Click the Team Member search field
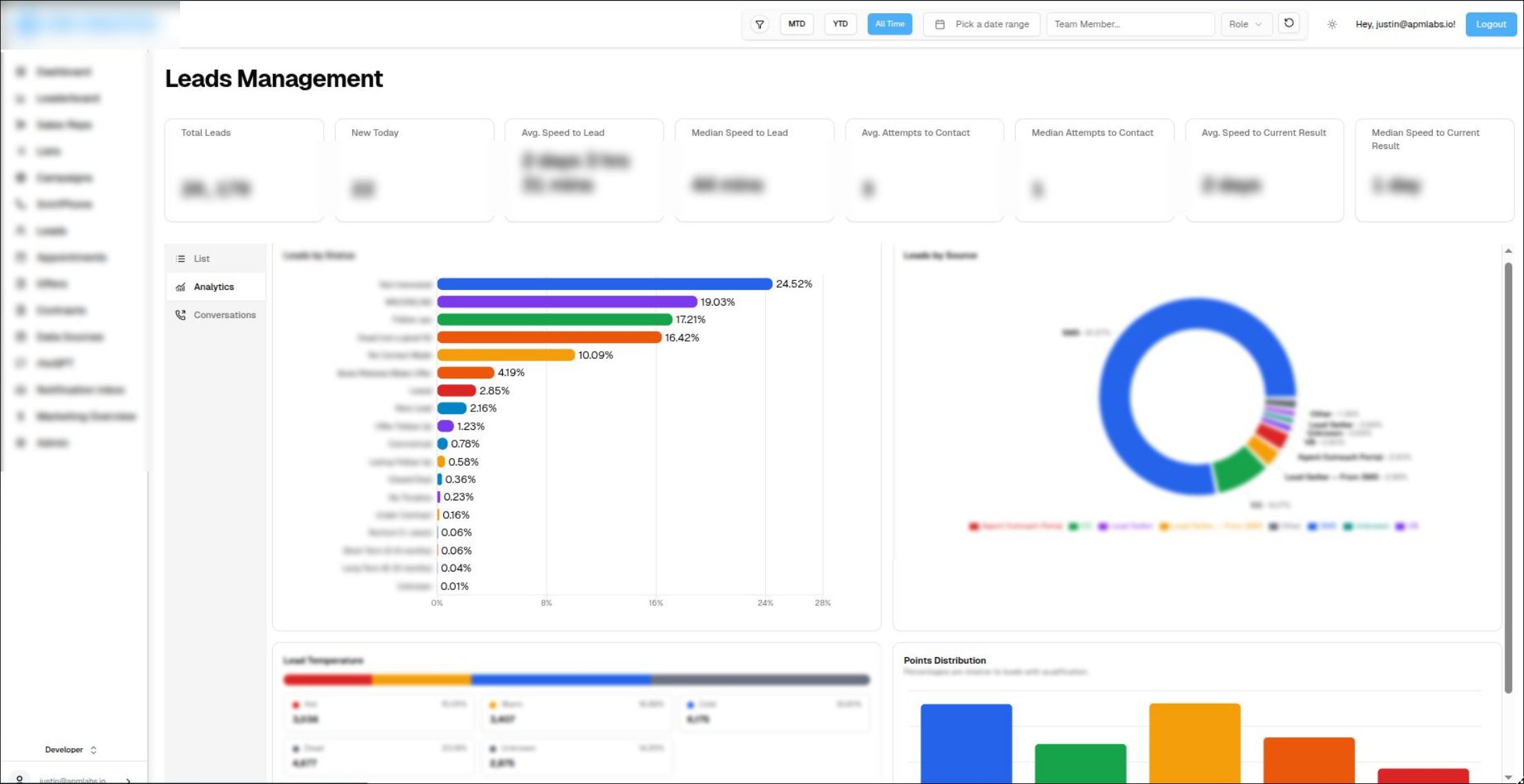Image resolution: width=1524 pixels, height=784 pixels. click(1130, 24)
